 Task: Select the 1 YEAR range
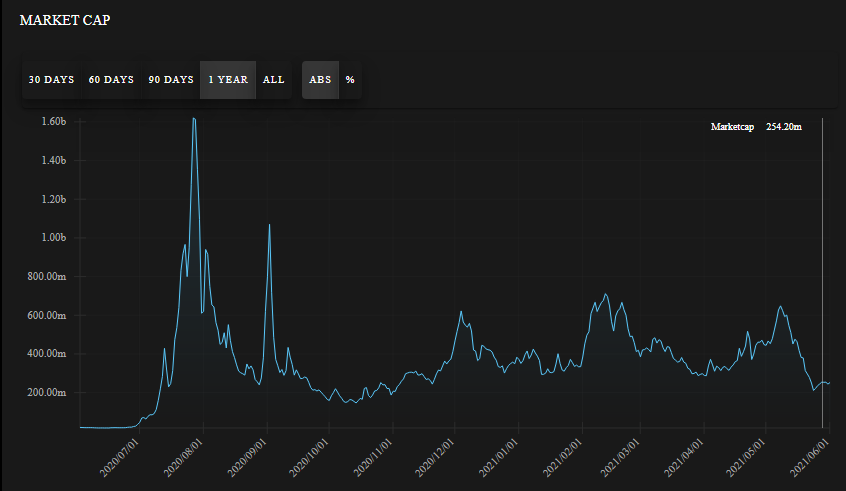click(228, 80)
